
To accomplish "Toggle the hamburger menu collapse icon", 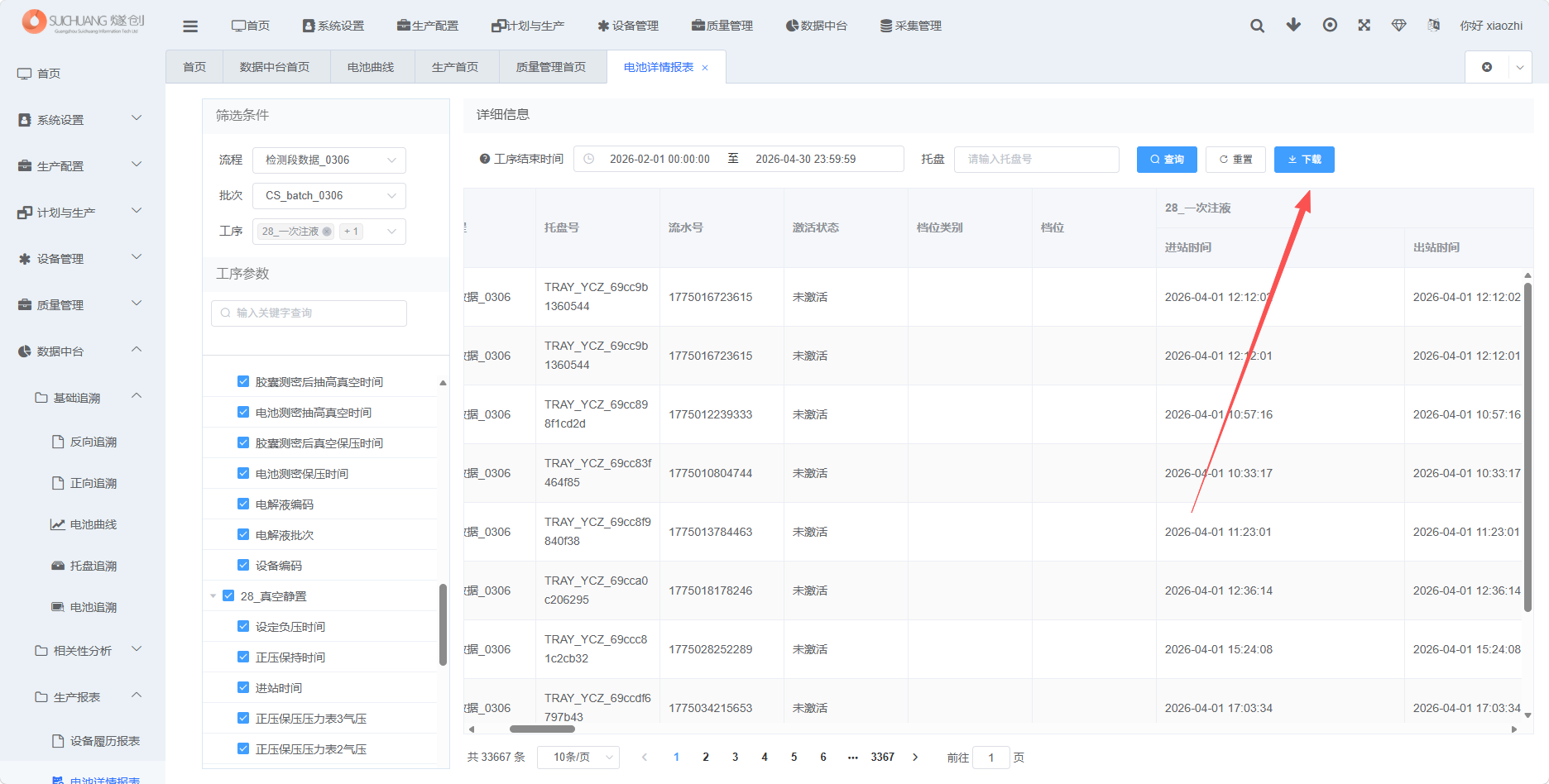I will (x=190, y=26).
